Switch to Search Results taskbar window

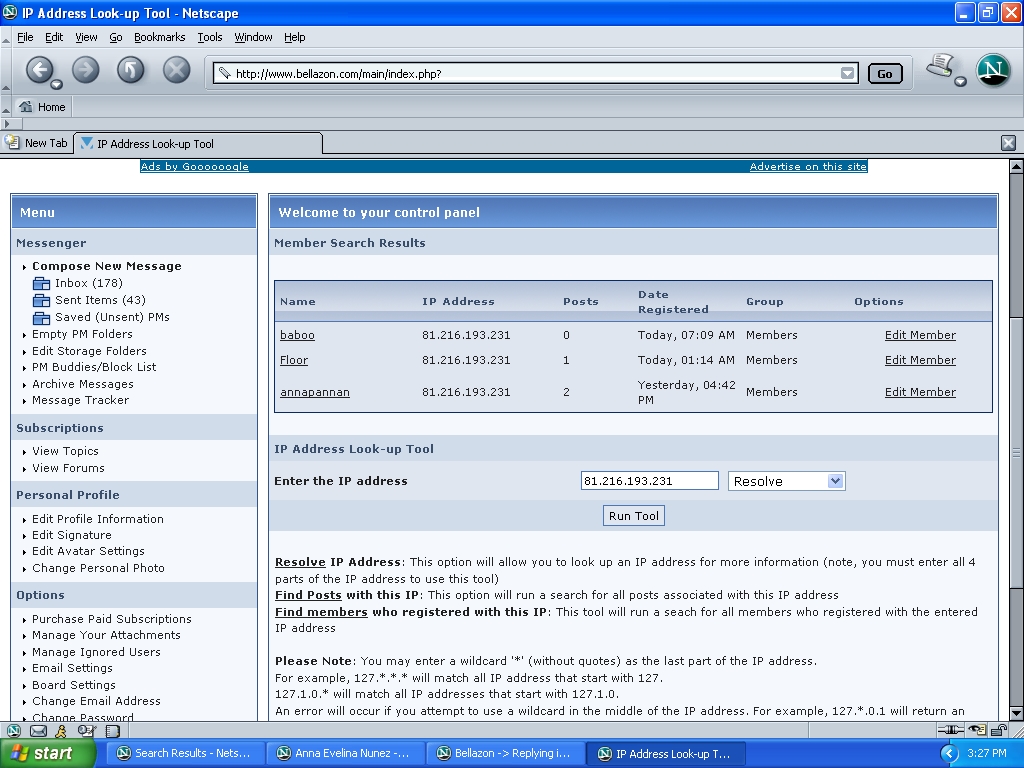184,754
